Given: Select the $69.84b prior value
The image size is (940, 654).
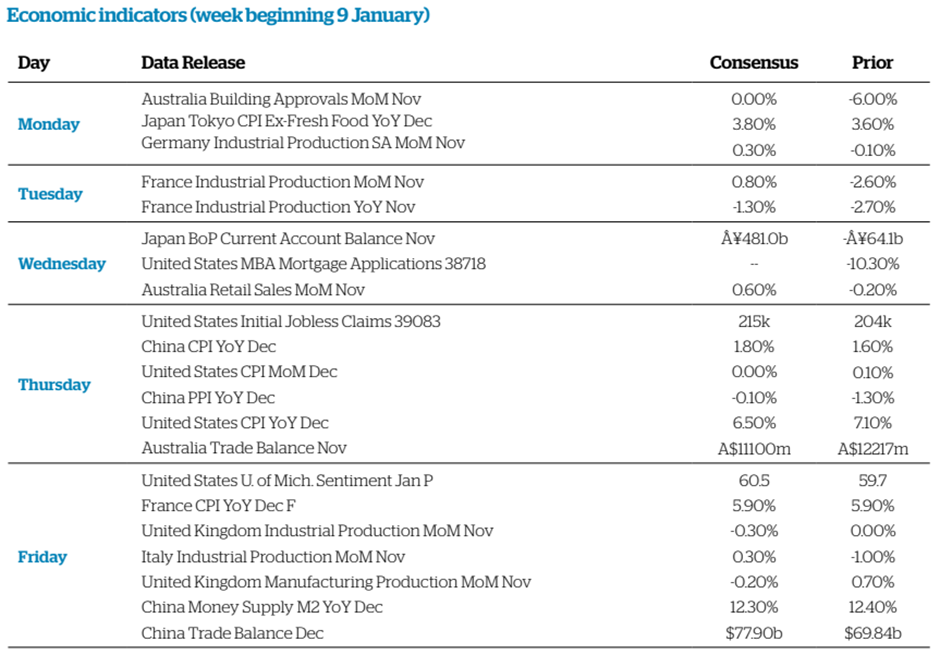Looking at the screenshot, I should [x=873, y=633].
